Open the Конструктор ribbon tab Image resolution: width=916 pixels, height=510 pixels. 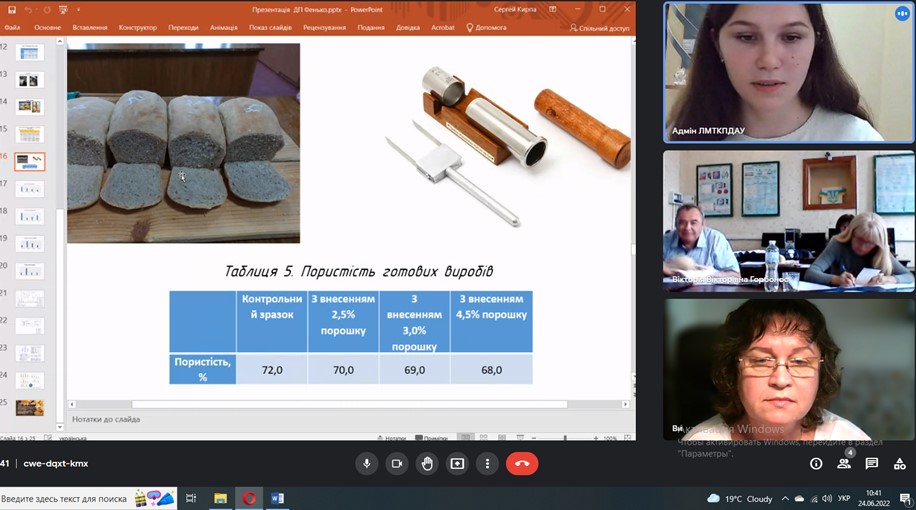137,27
